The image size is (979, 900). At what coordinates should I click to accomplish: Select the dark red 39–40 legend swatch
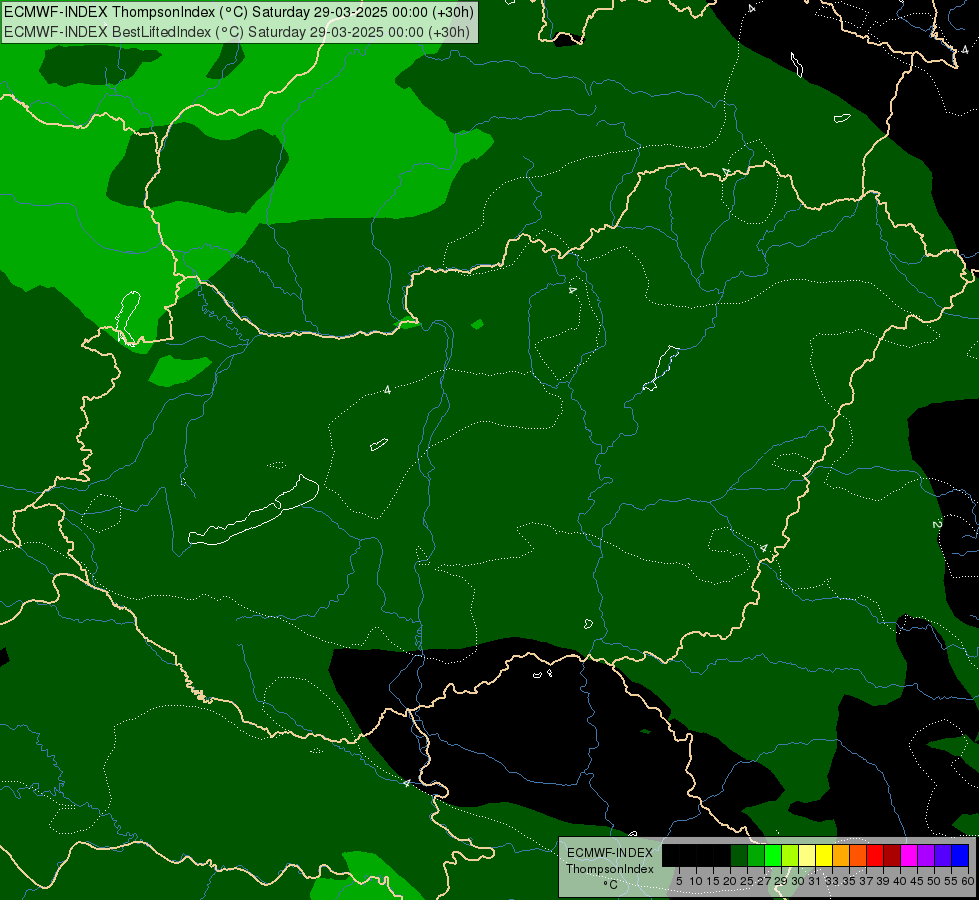click(892, 855)
